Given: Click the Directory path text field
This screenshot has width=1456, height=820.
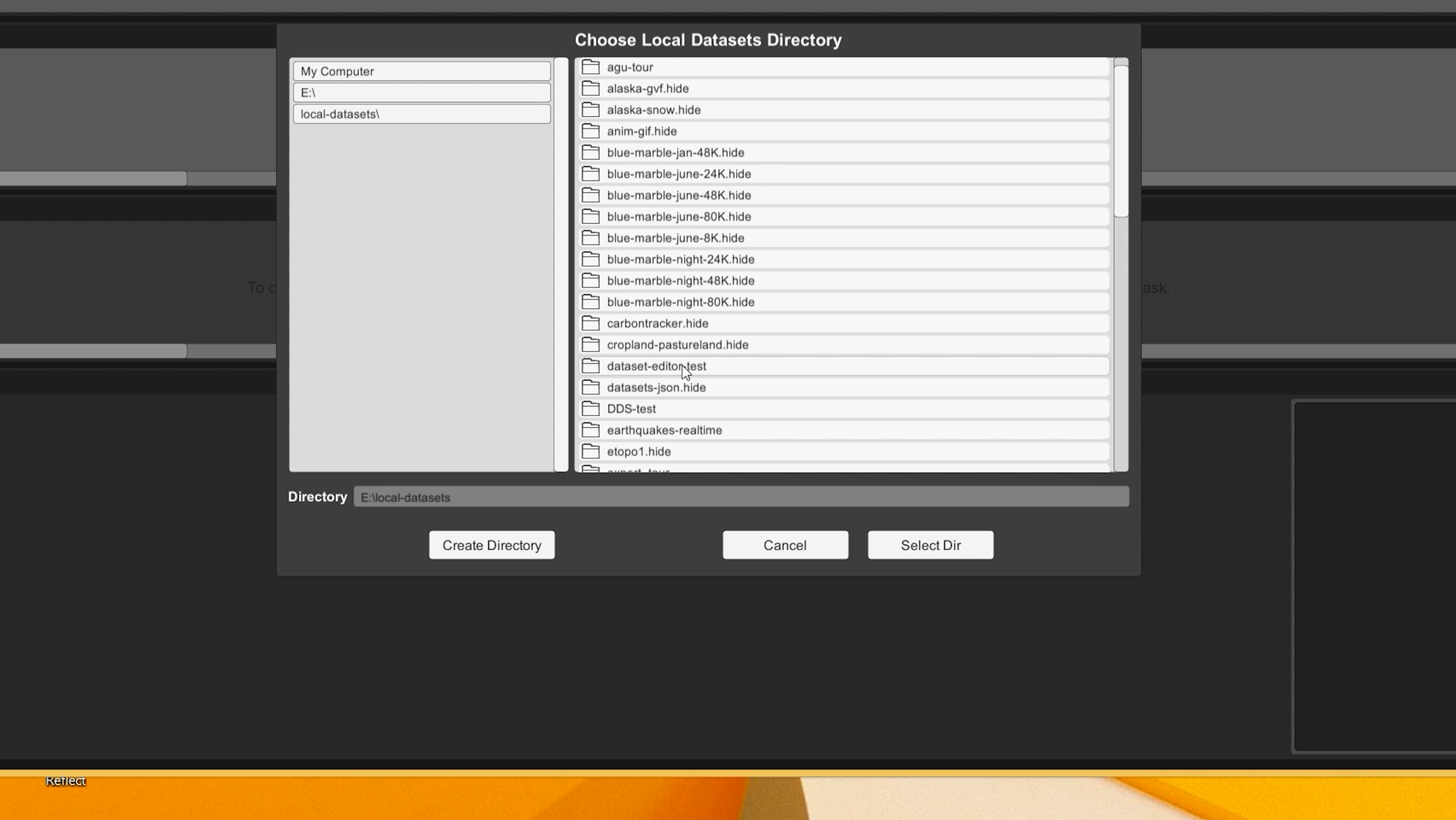Looking at the screenshot, I should coord(741,497).
